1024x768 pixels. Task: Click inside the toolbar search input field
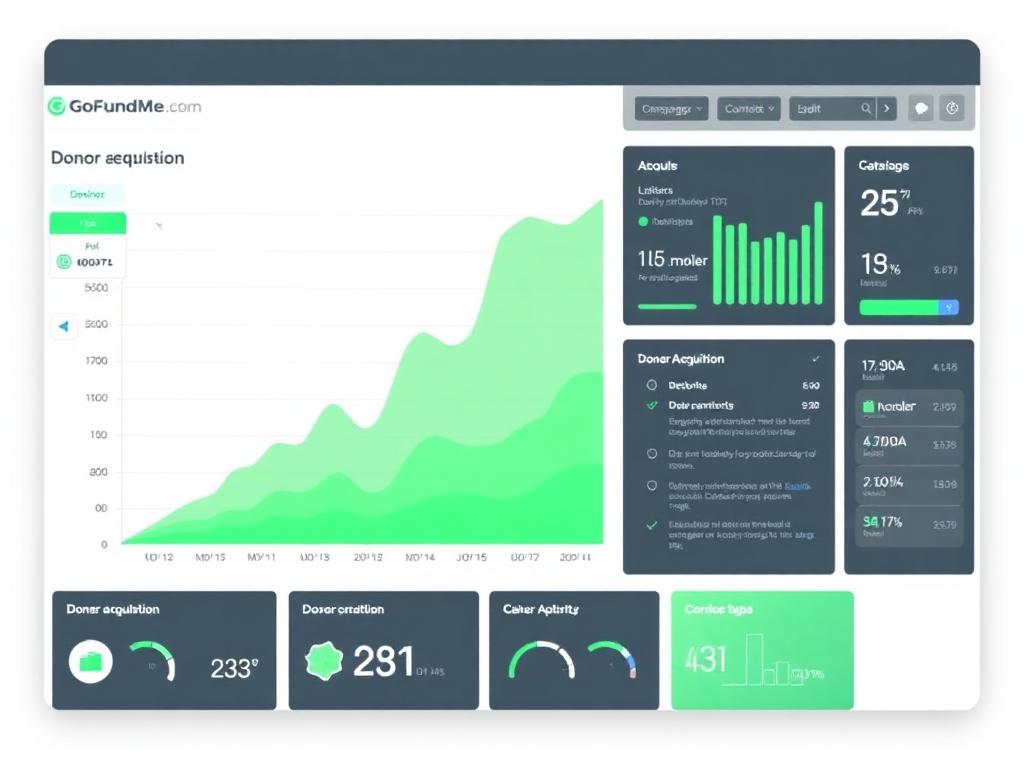[x=825, y=108]
